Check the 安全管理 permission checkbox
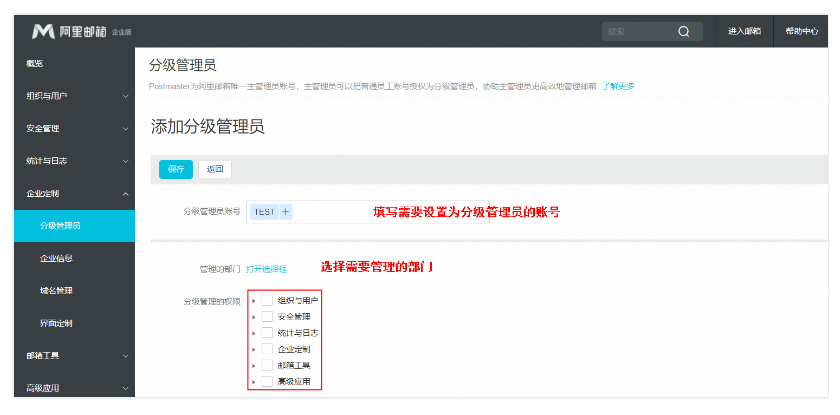Viewport: 840px width, 415px height. pos(267,316)
